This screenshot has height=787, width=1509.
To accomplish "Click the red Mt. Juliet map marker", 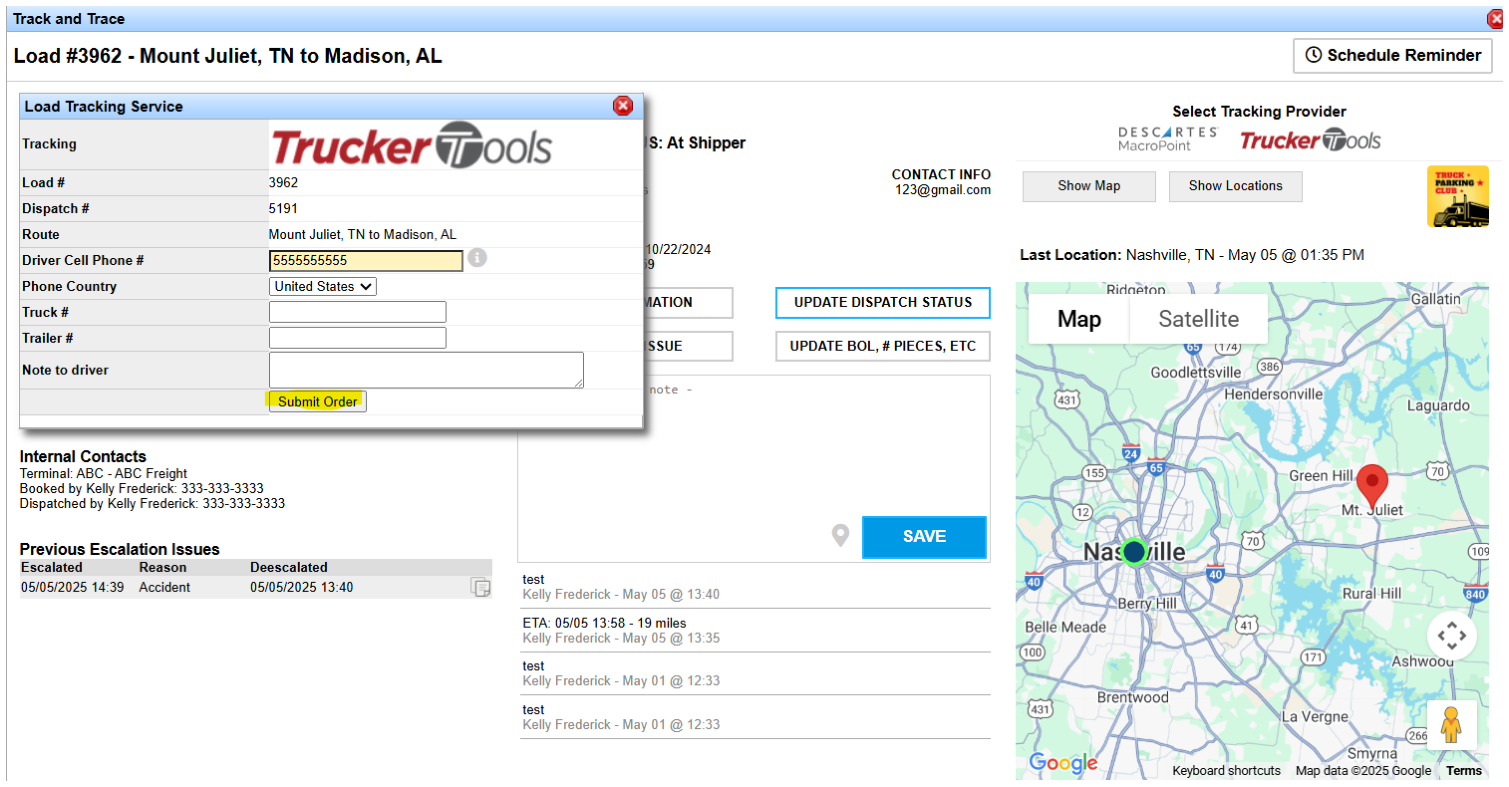I will (1373, 485).
